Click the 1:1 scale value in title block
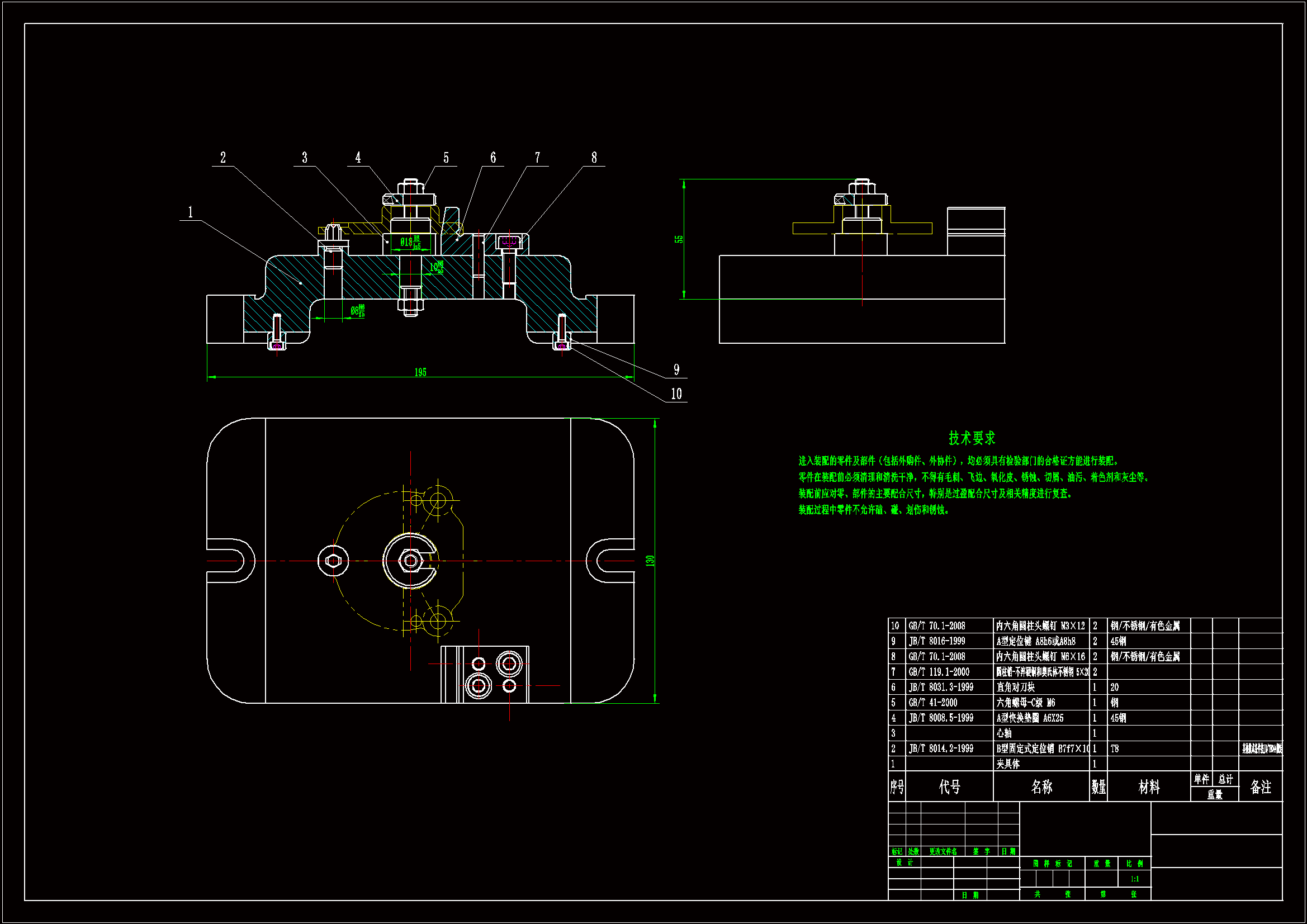The height and width of the screenshot is (924, 1307). click(x=1134, y=879)
